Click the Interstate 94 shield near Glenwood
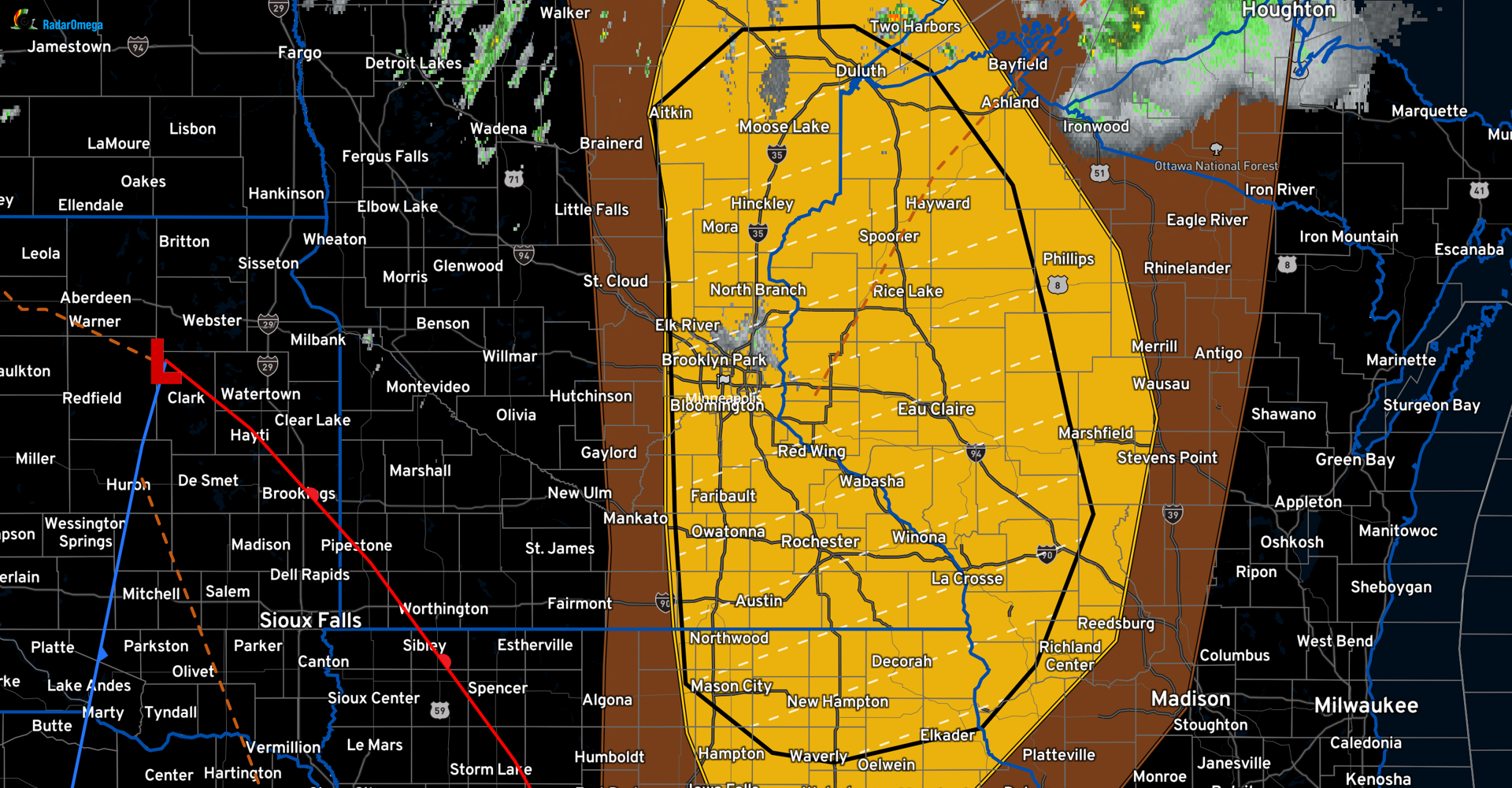The width and height of the screenshot is (1512, 788). click(x=524, y=254)
